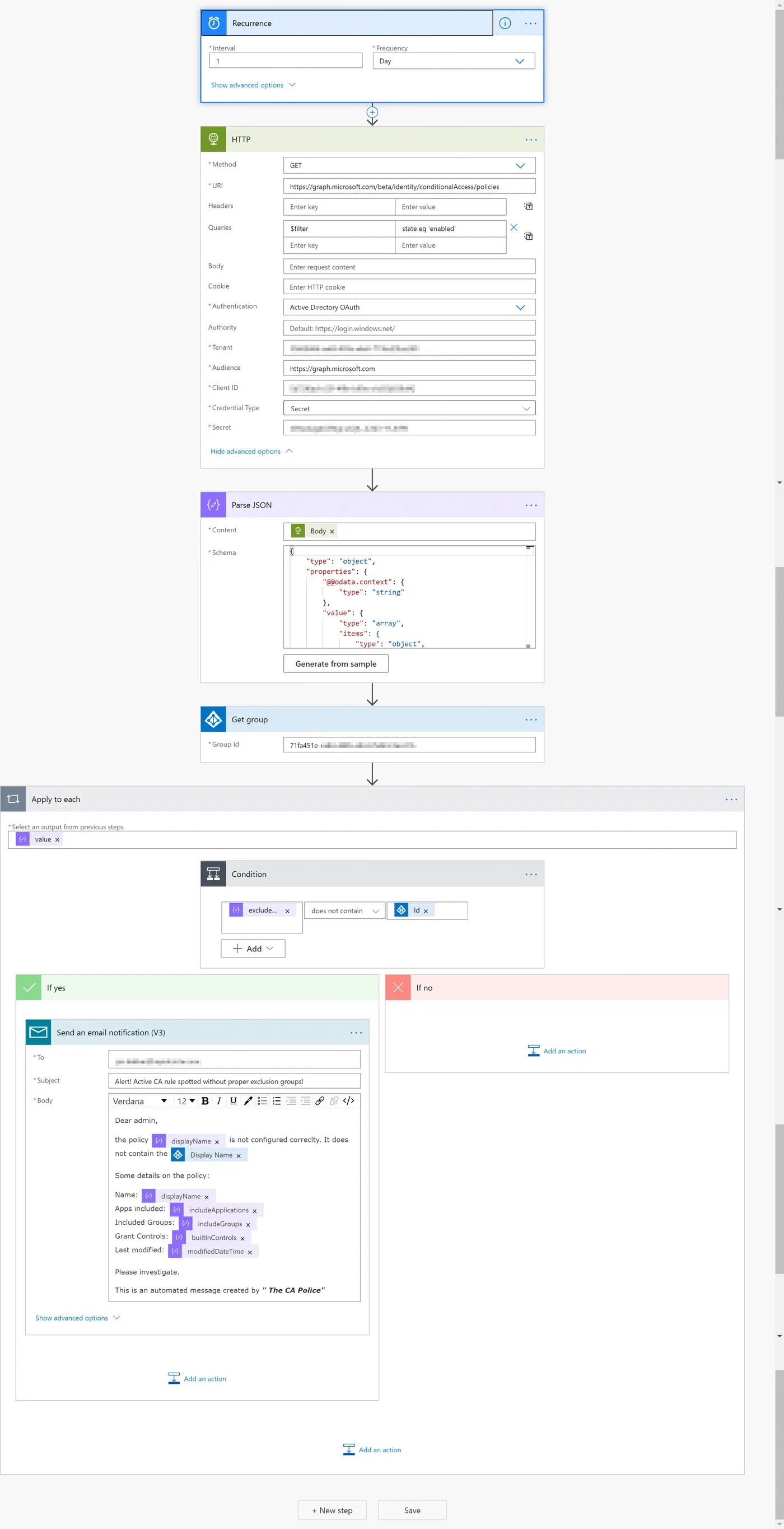
Task: Insert a bulleted list in email body
Action: 262,1100
